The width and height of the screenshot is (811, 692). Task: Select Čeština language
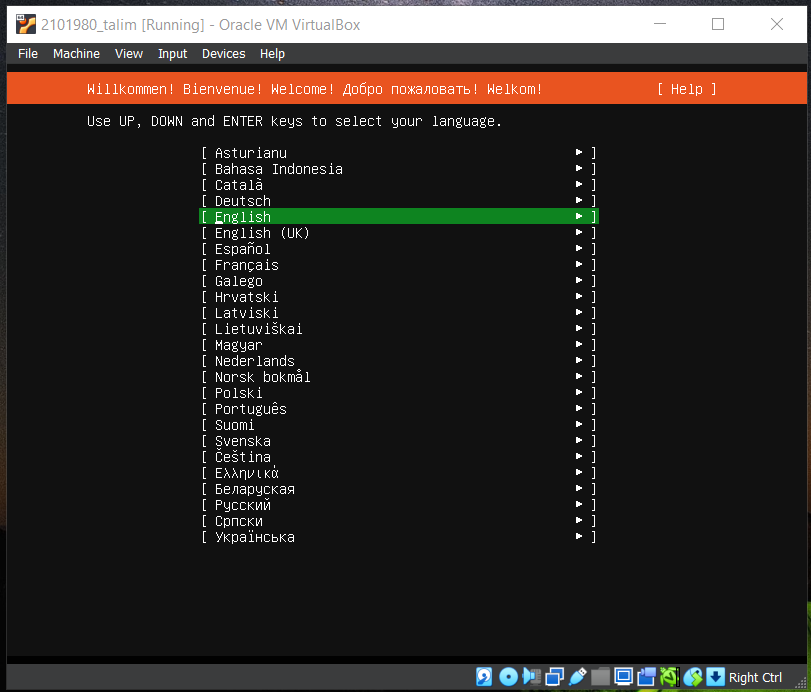point(399,457)
